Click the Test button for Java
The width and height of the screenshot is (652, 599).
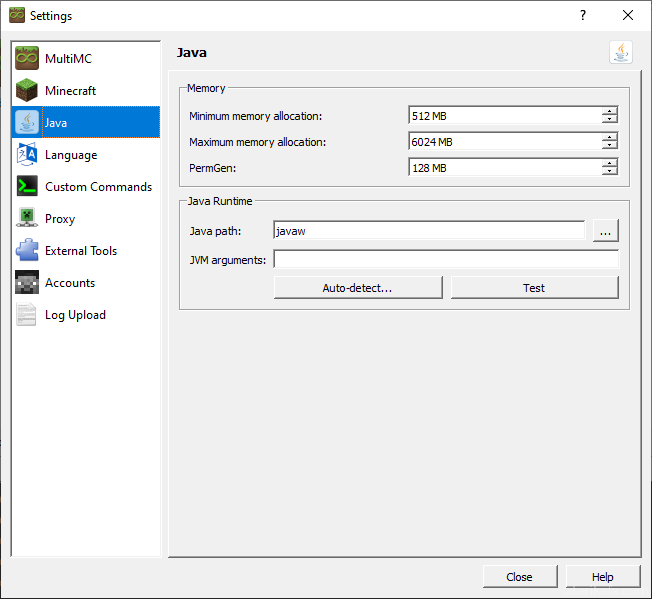point(535,288)
